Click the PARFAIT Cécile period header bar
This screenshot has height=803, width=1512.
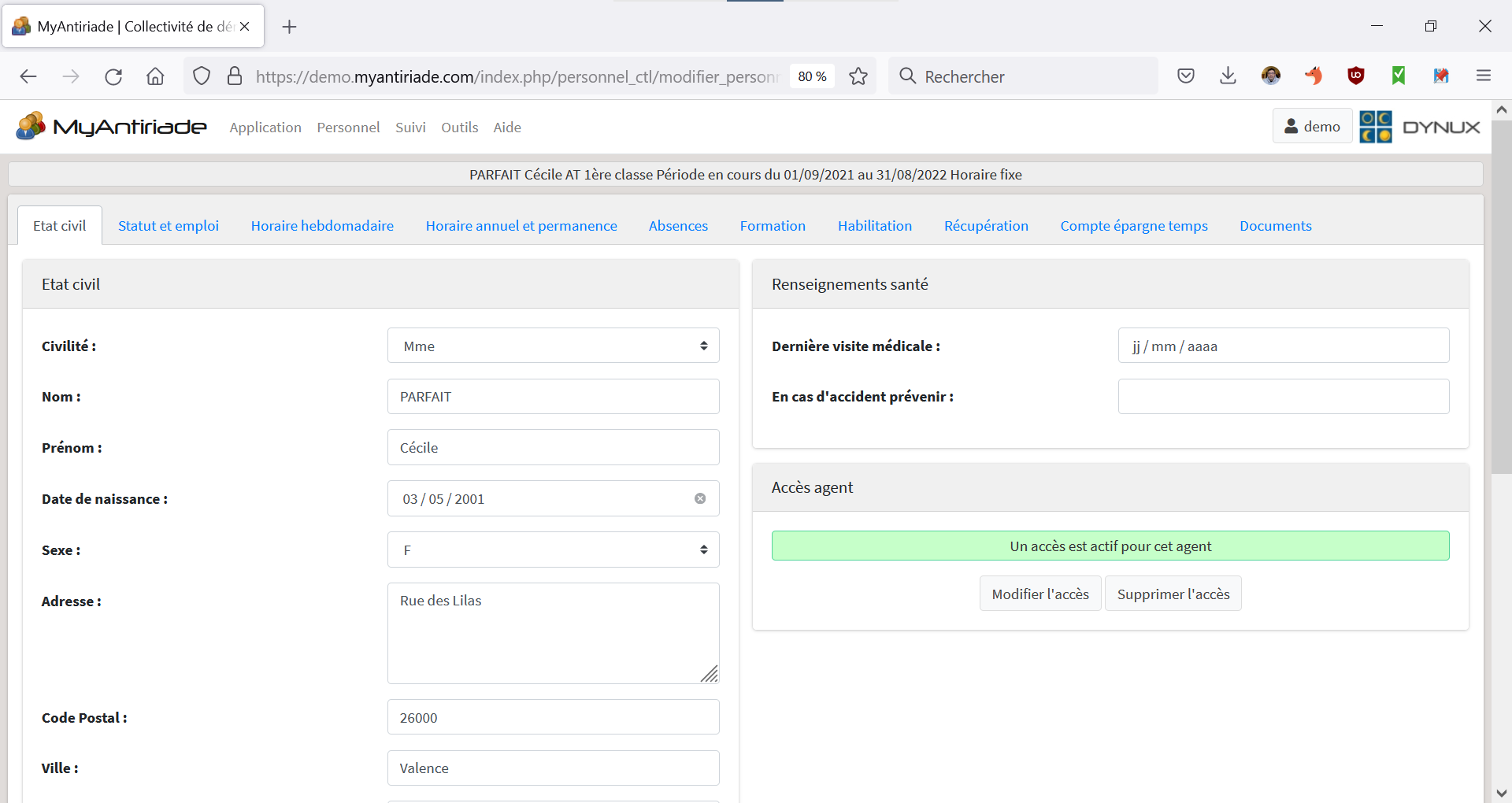pos(745,174)
